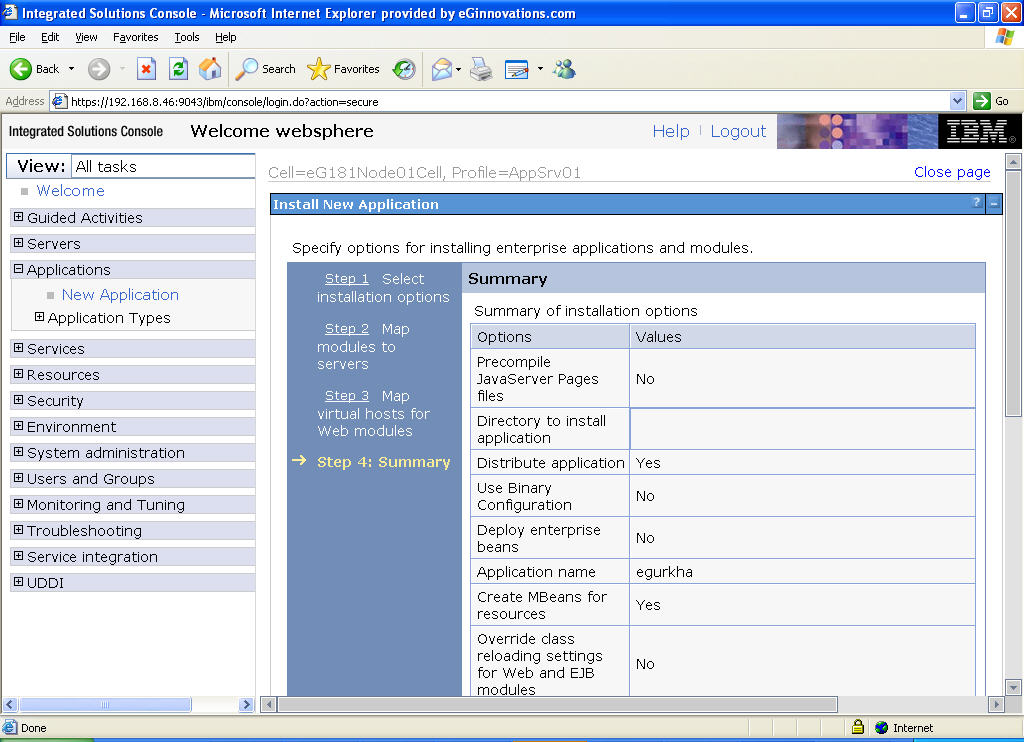Open the address bar dropdown arrow
The width and height of the screenshot is (1024, 742).
(957, 101)
